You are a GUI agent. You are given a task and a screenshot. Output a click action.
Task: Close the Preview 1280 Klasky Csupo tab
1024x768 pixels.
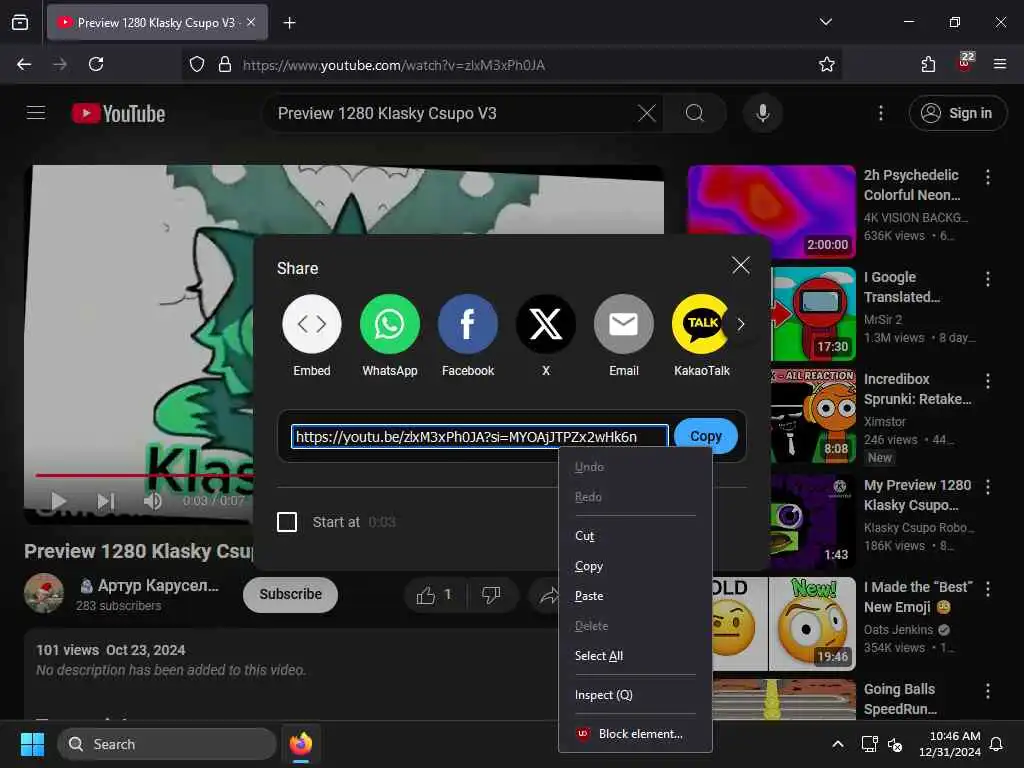click(x=251, y=22)
